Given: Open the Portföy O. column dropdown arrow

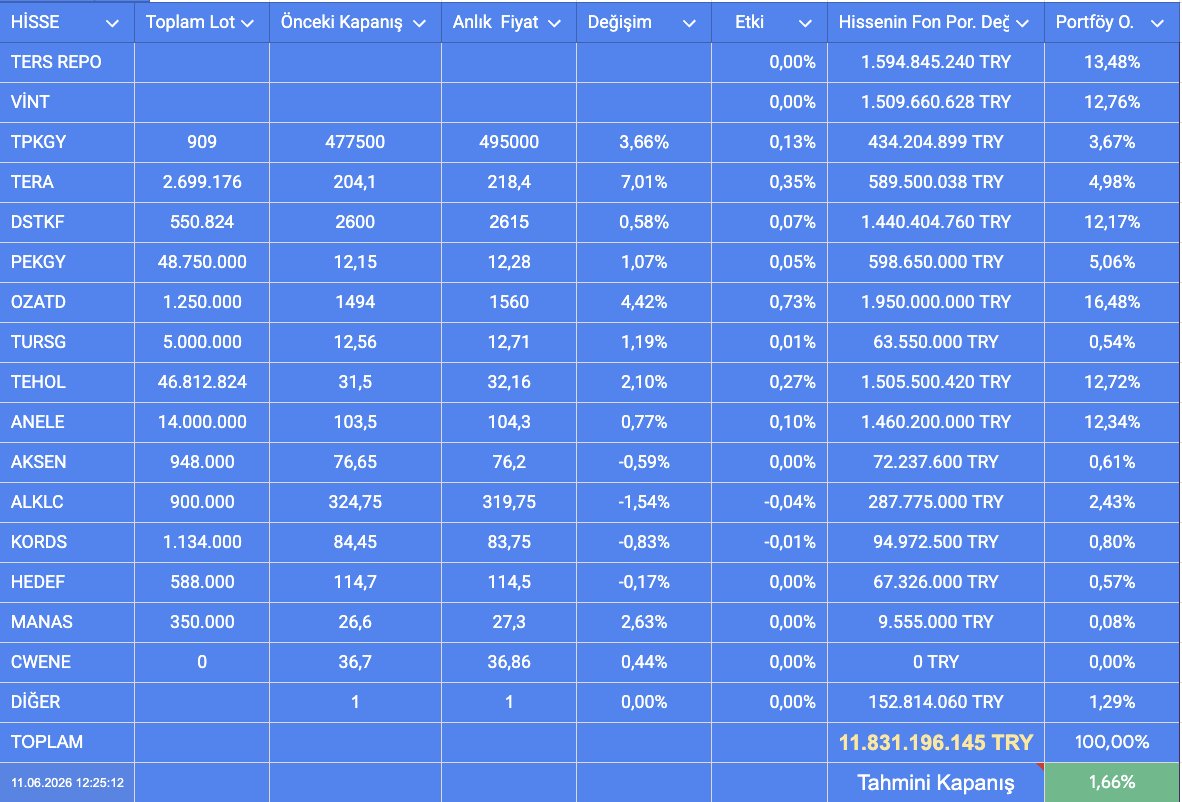Looking at the screenshot, I should [1157, 23].
